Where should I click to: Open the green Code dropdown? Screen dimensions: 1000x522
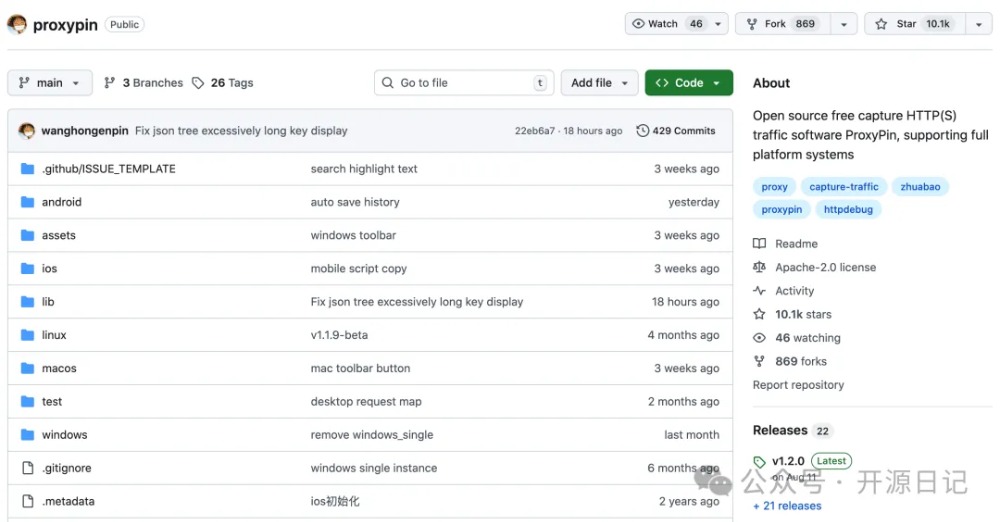click(688, 83)
